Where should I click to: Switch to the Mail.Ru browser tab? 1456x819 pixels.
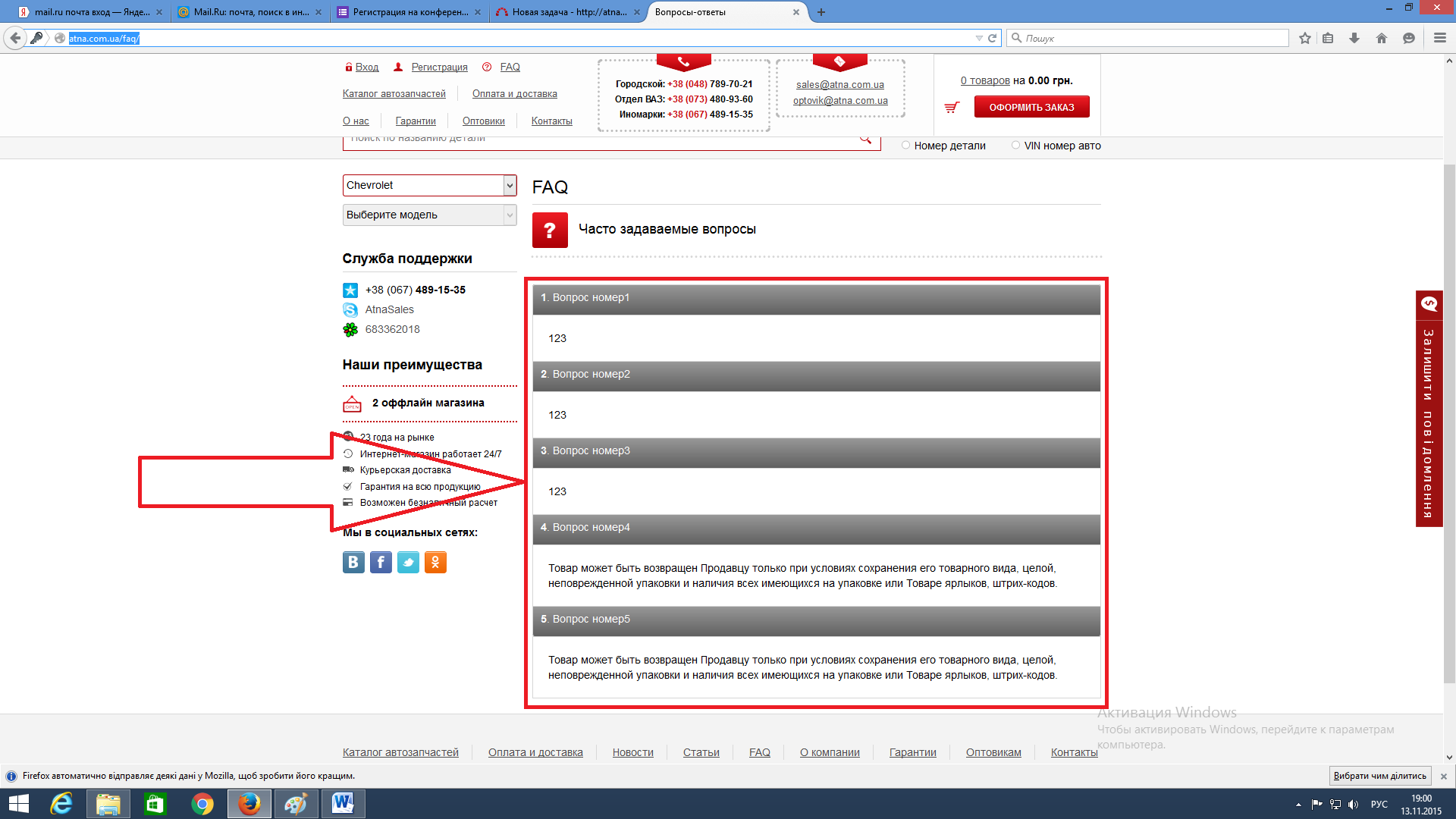click(250, 12)
